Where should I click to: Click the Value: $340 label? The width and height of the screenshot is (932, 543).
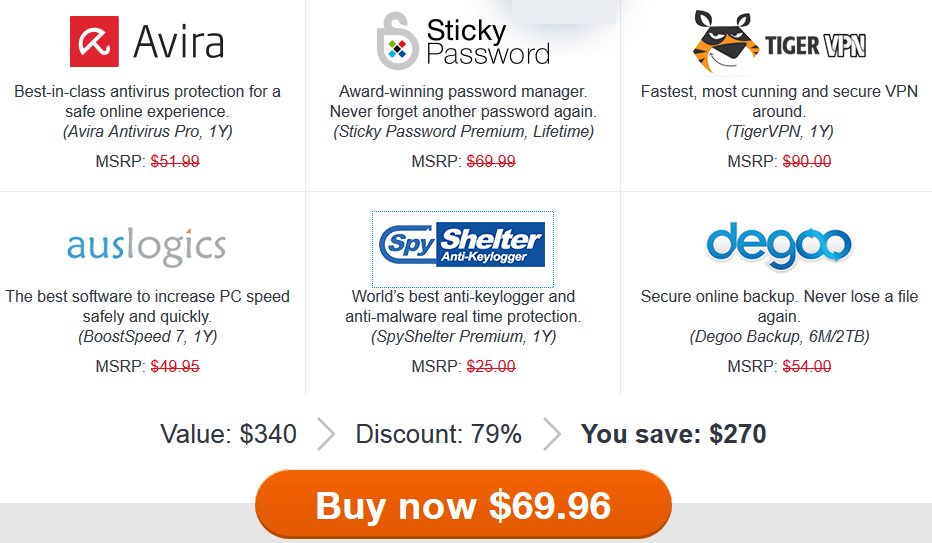pyautogui.click(x=228, y=434)
